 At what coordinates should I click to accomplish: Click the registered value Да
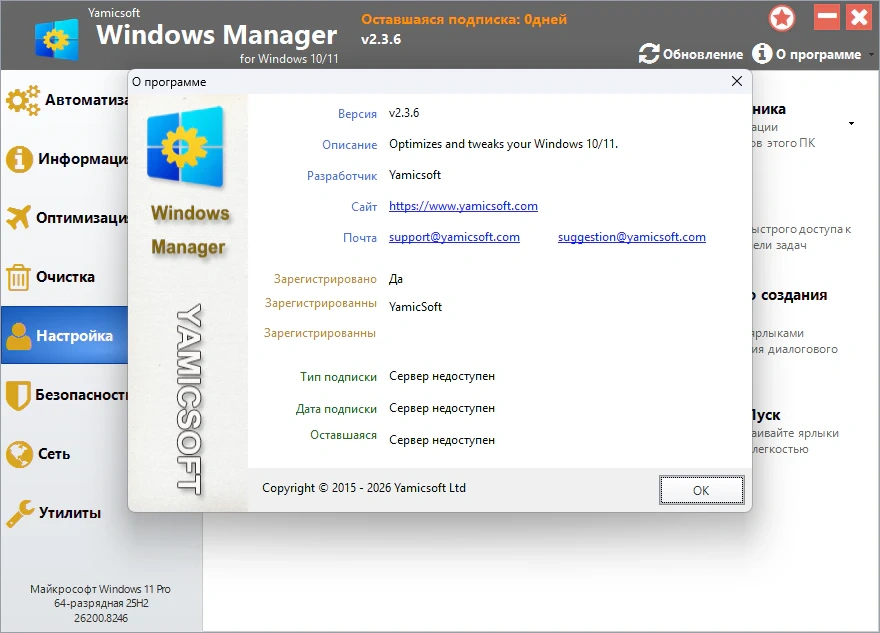tap(396, 279)
